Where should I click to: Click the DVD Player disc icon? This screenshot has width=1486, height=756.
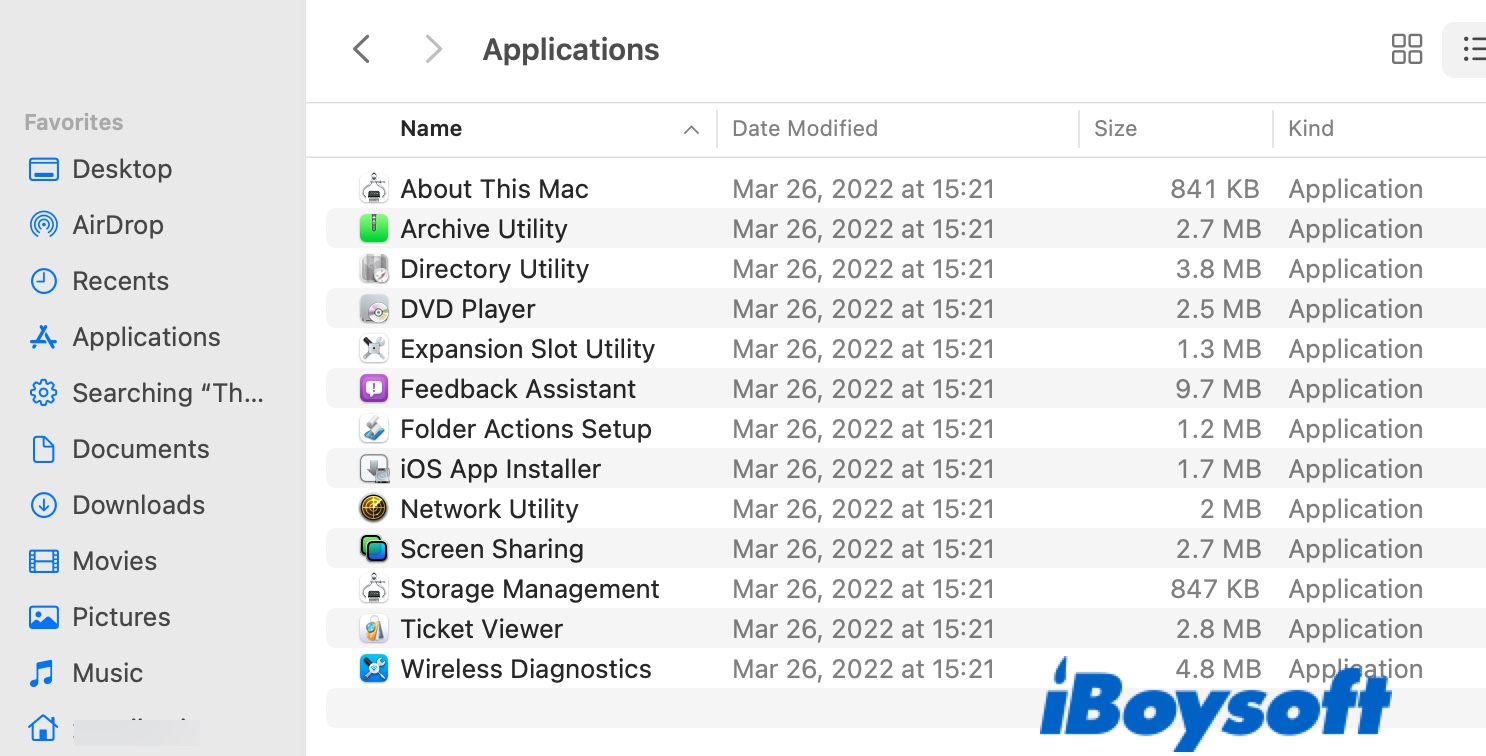(373, 309)
